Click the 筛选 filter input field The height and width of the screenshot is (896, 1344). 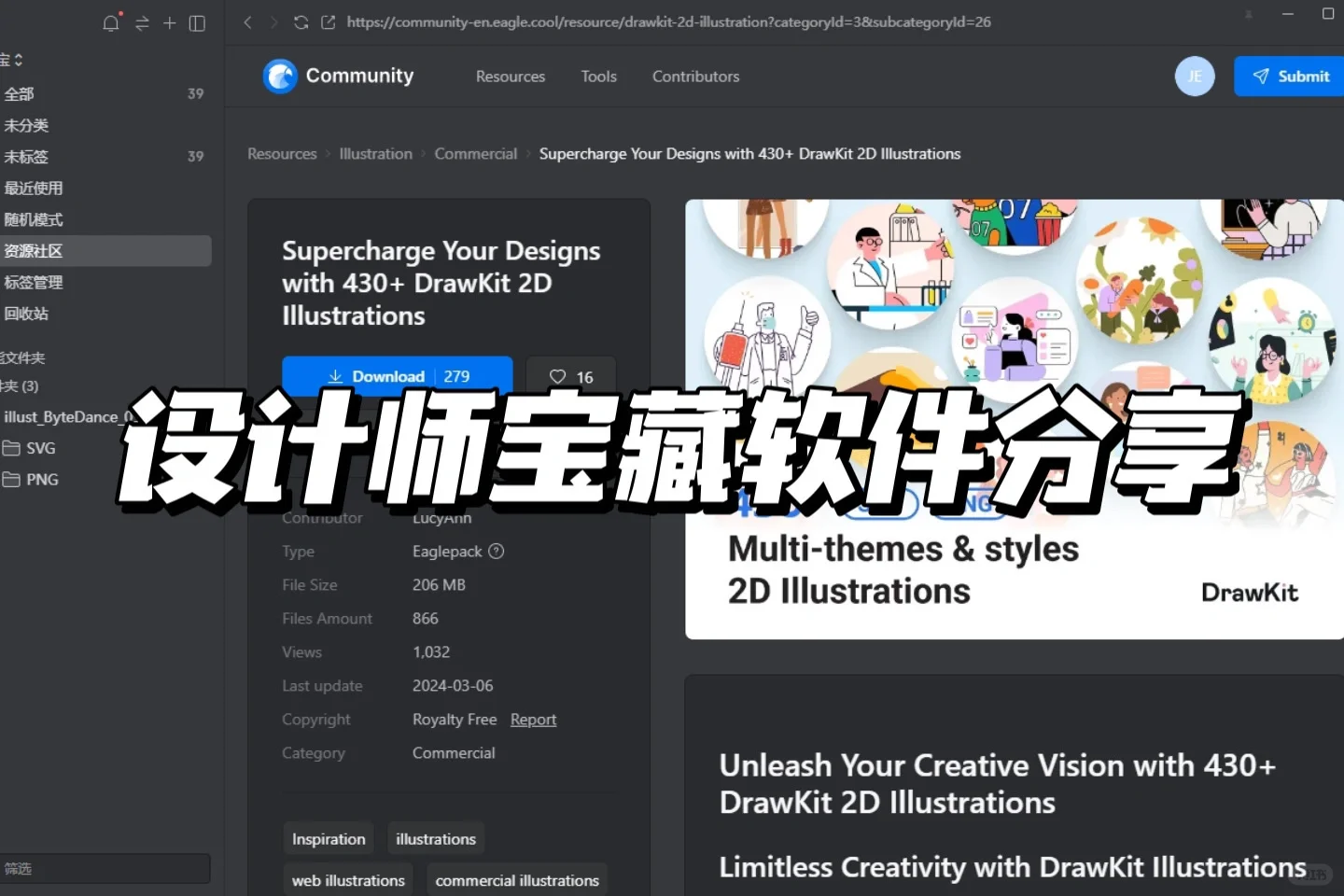point(105,868)
